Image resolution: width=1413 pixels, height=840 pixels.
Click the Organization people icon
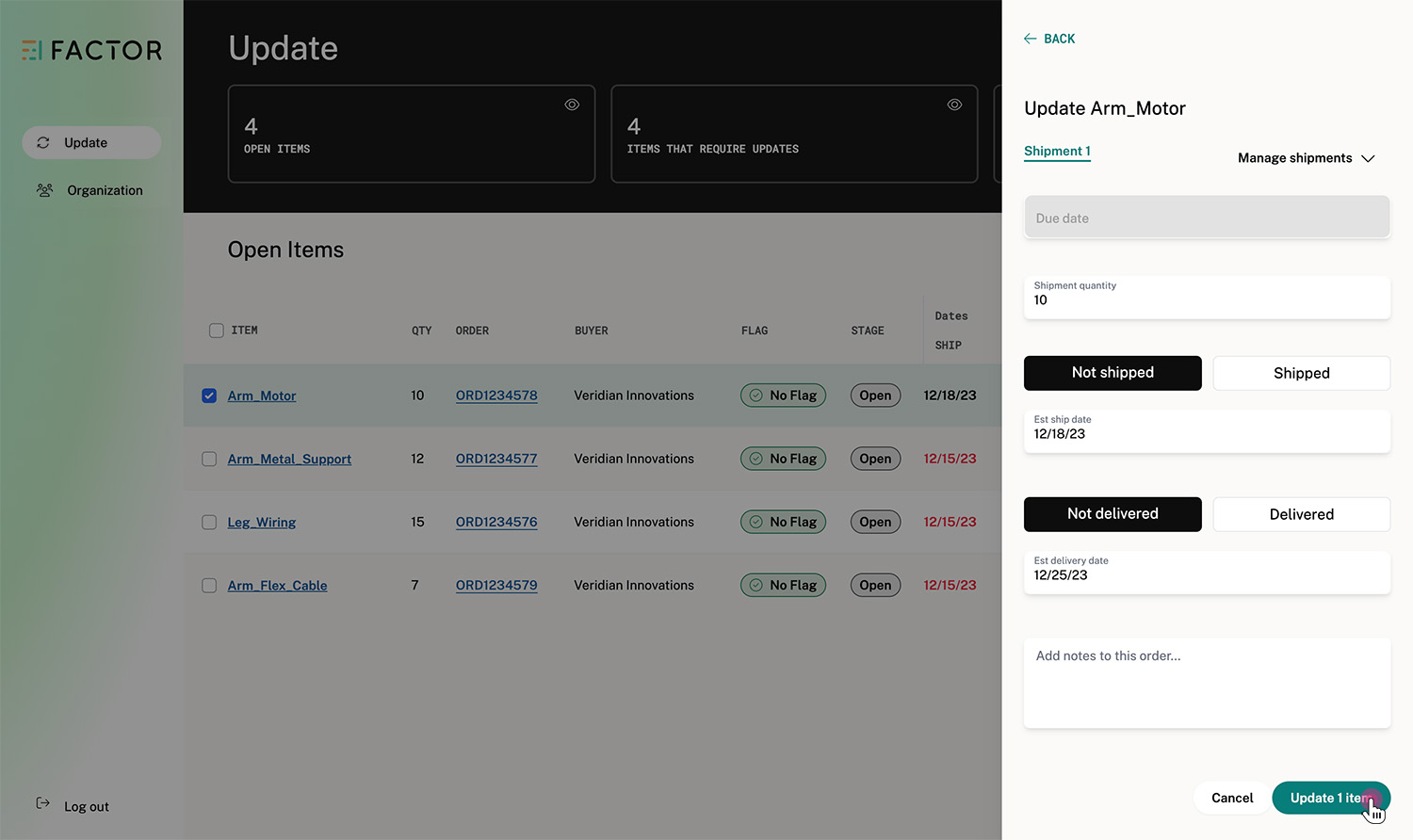click(44, 190)
